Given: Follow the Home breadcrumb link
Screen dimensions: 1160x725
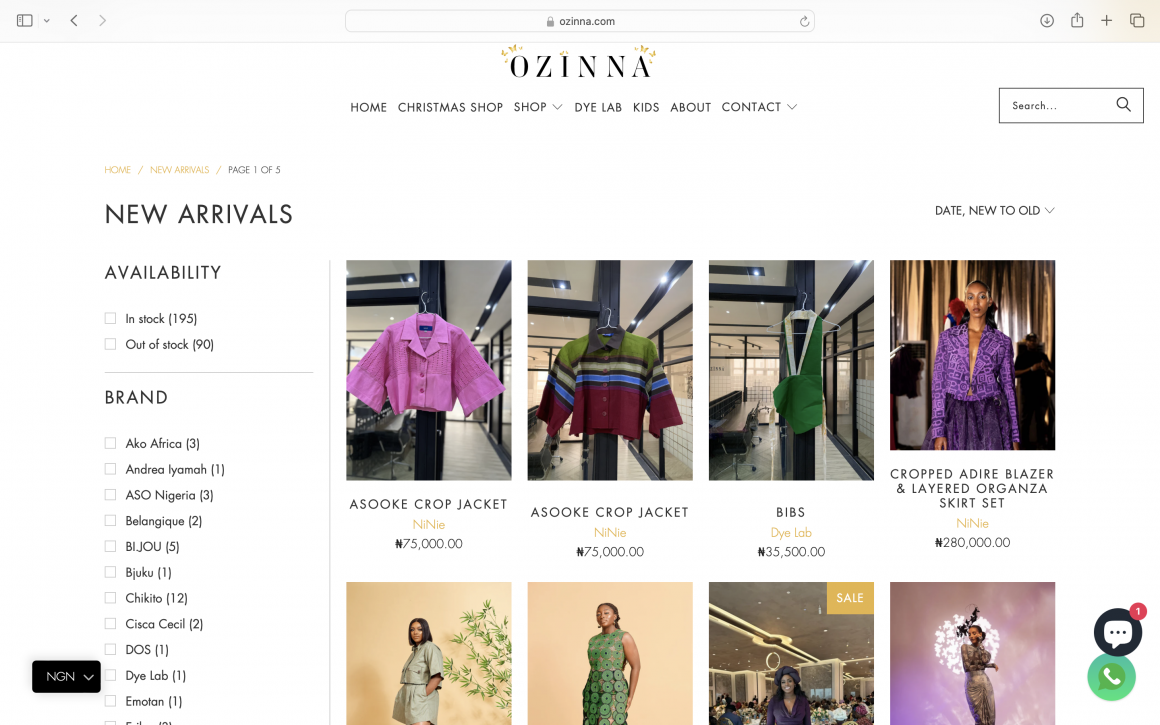Looking at the screenshot, I should click(x=118, y=169).
